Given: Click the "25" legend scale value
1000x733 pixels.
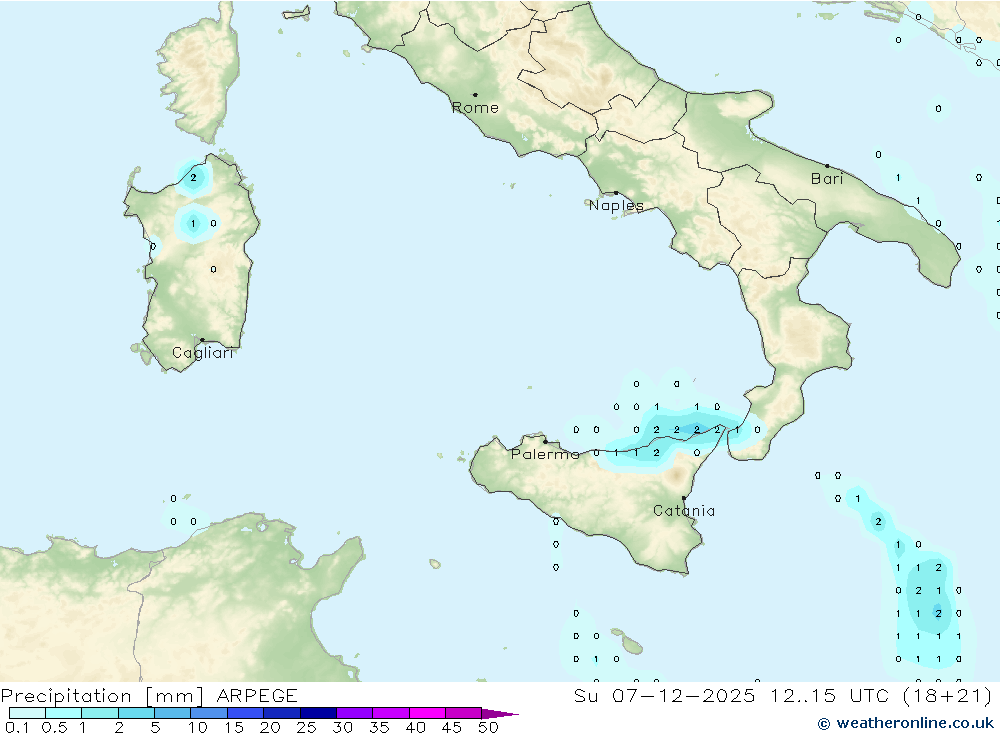Looking at the screenshot, I should coord(306,727).
